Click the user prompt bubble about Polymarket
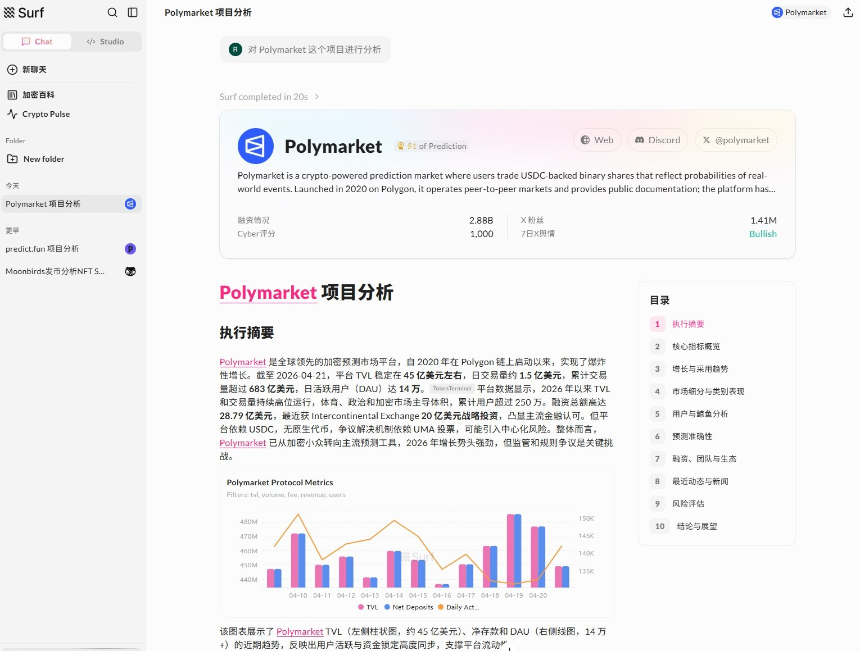The width and height of the screenshot is (860, 651). (305, 50)
